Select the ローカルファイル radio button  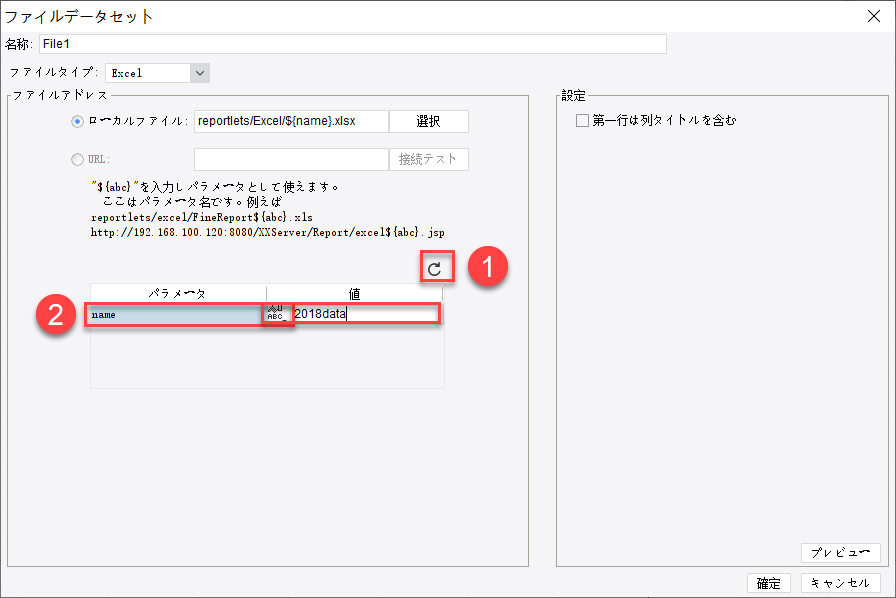coord(76,121)
